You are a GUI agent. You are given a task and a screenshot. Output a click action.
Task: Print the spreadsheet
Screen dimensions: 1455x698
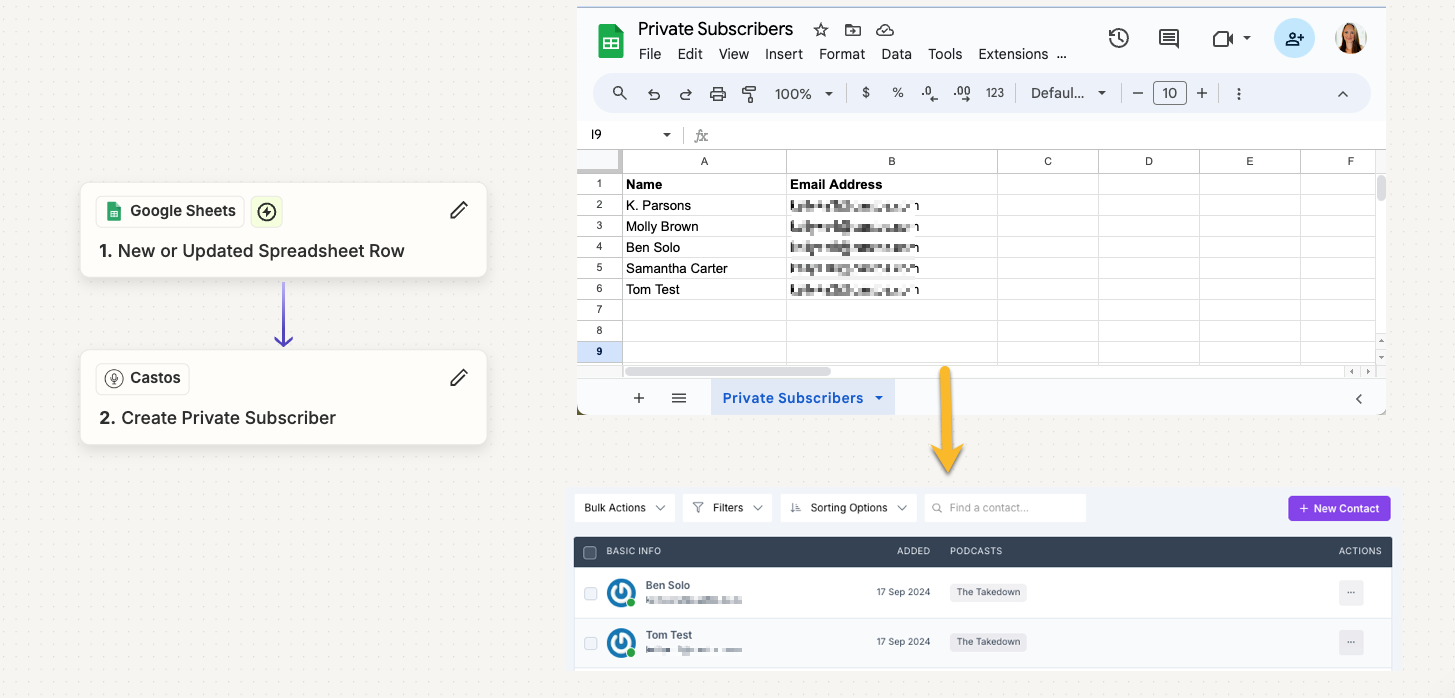click(718, 94)
